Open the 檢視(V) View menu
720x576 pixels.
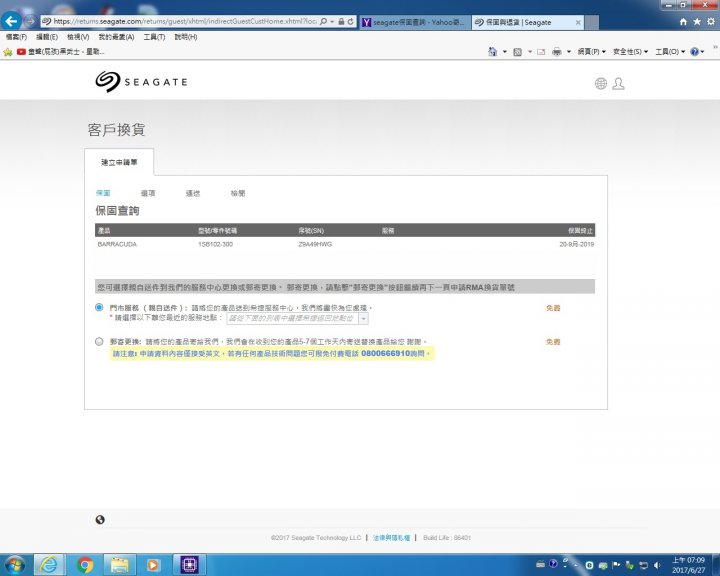78,37
